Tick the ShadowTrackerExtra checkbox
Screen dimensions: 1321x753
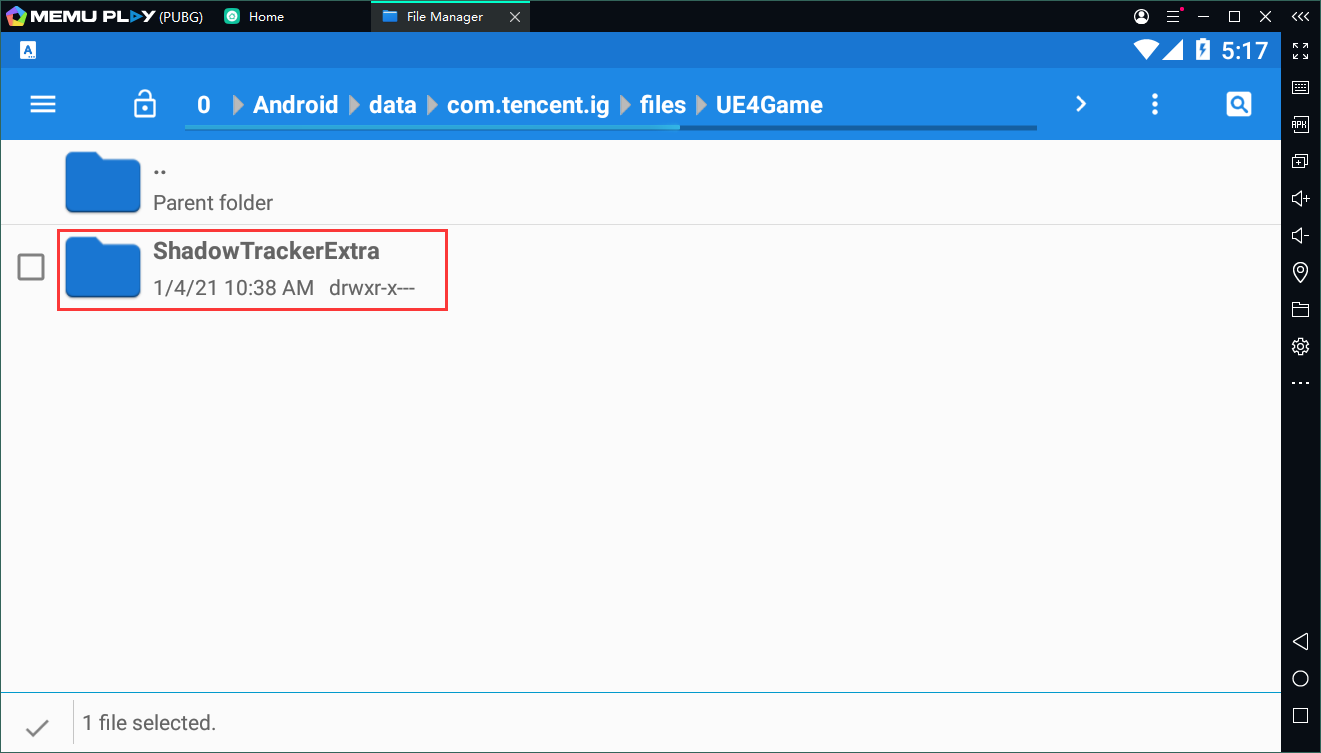31,267
